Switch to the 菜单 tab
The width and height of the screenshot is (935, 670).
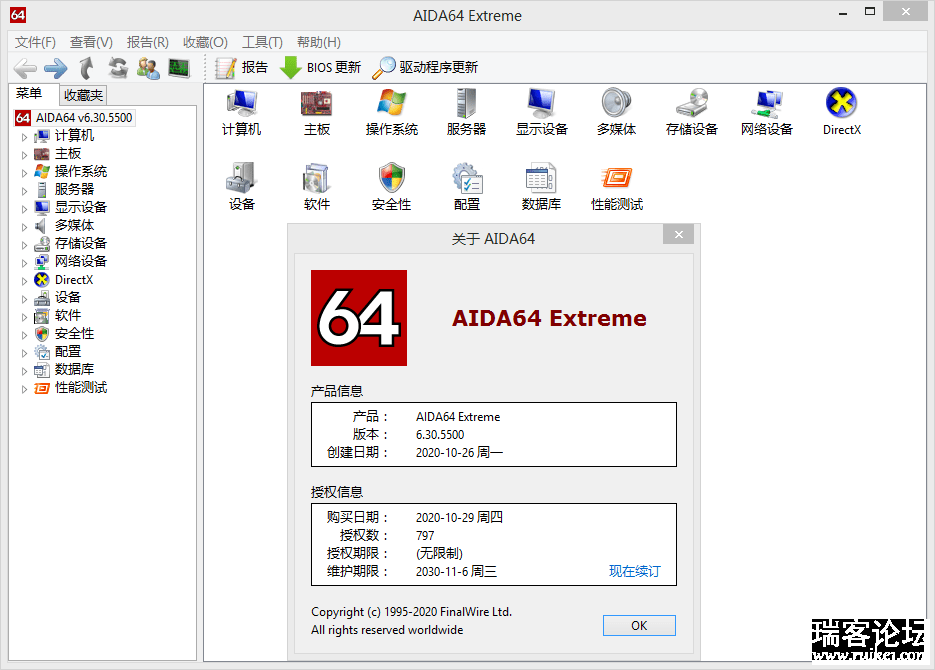[29, 94]
